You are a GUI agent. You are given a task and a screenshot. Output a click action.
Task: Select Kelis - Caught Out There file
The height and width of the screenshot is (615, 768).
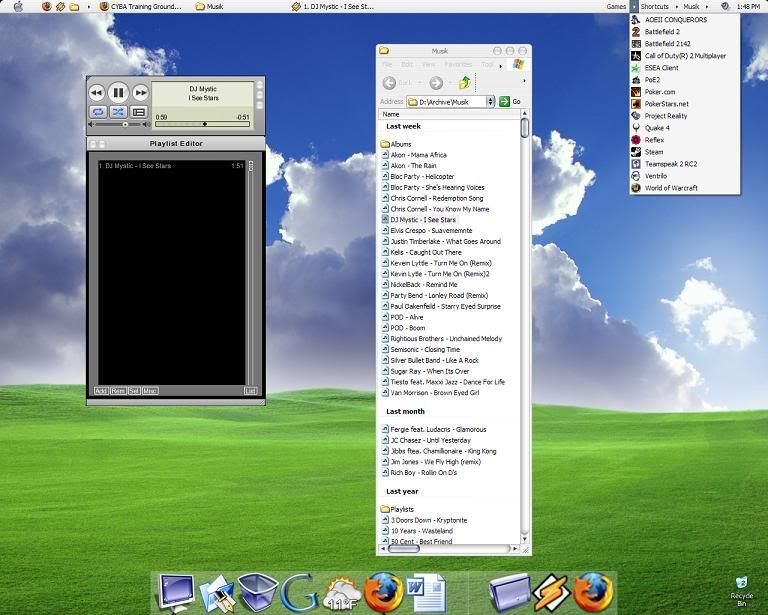coord(422,252)
